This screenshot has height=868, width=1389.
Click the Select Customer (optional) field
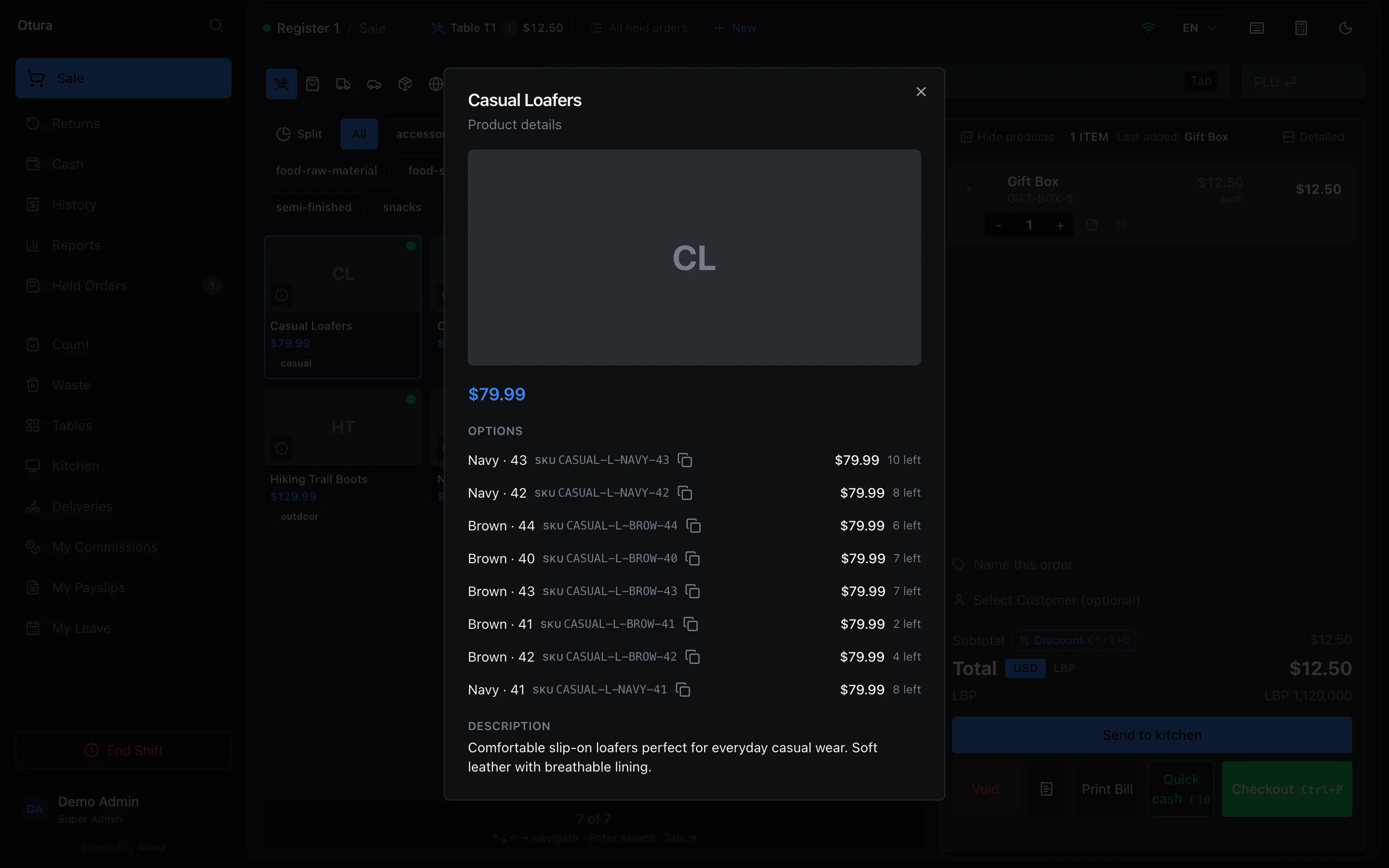(x=1152, y=600)
